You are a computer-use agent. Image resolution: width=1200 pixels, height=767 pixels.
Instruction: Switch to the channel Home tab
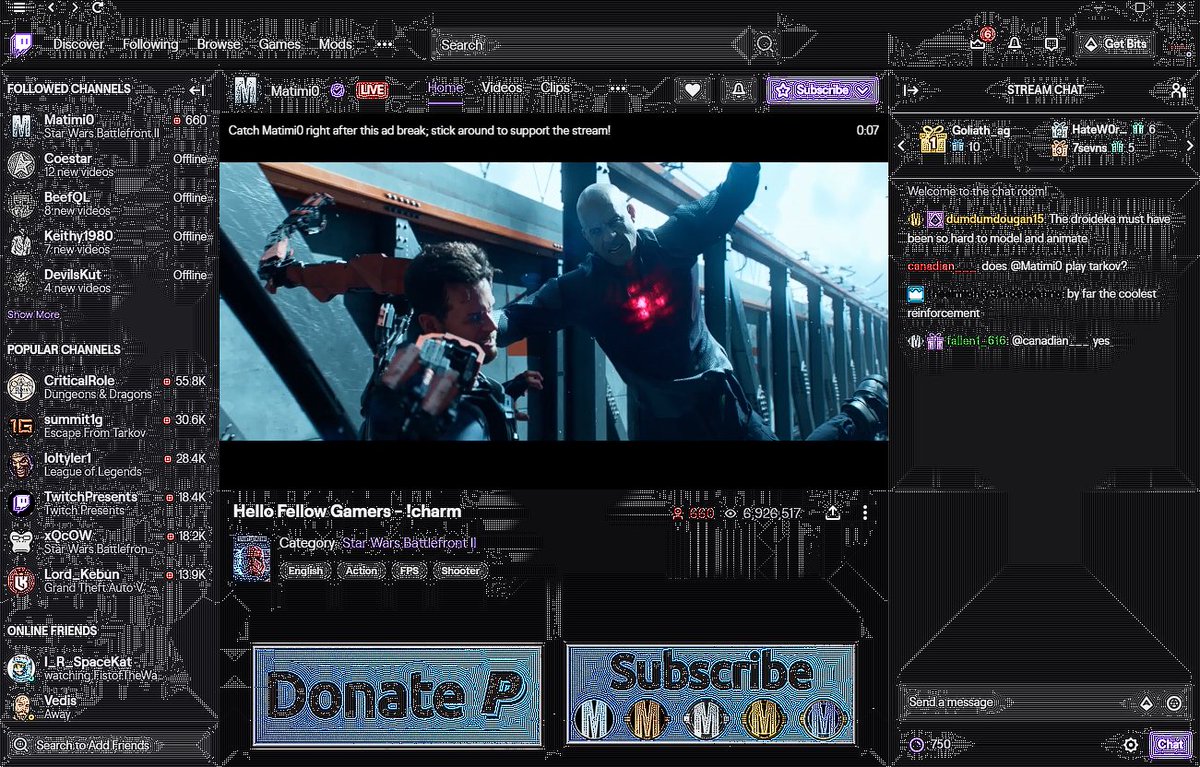[445, 88]
